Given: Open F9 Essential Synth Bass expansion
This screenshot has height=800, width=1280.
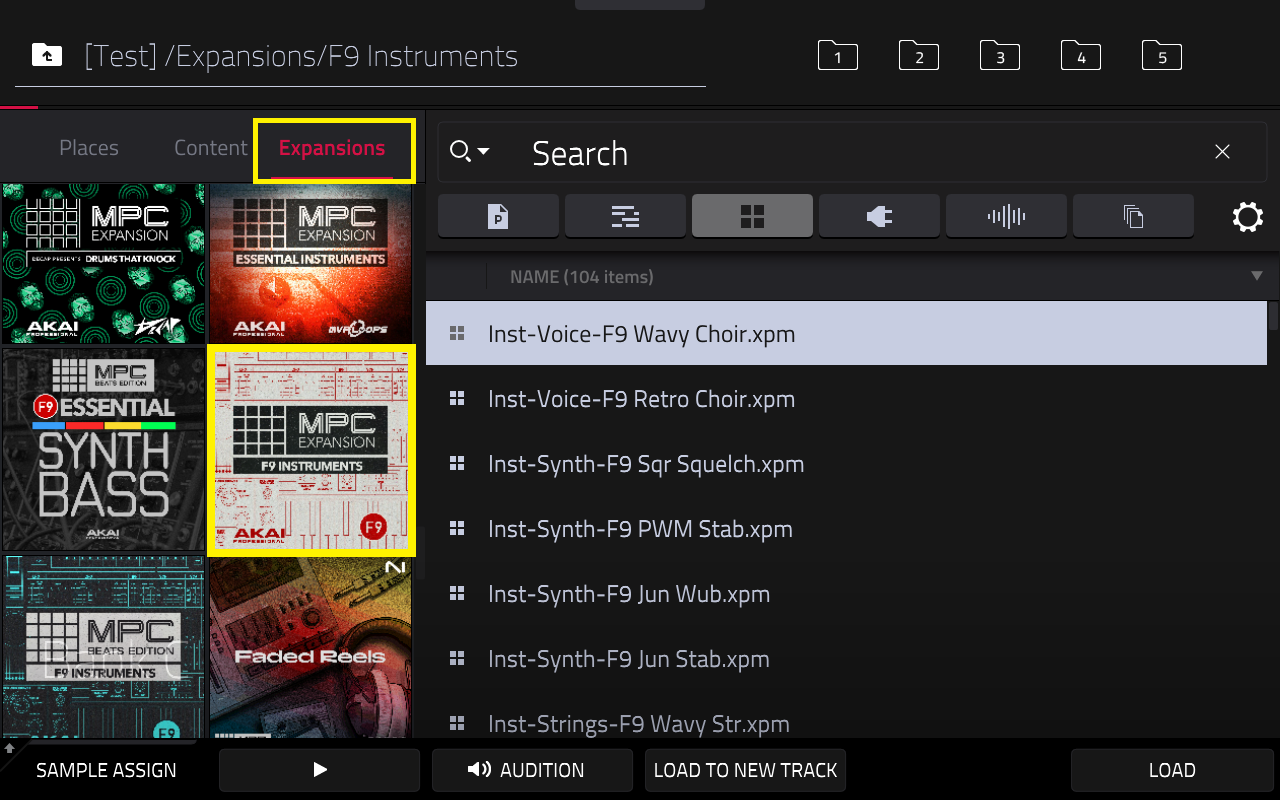Looking at the screenshot, I should 103,449.
